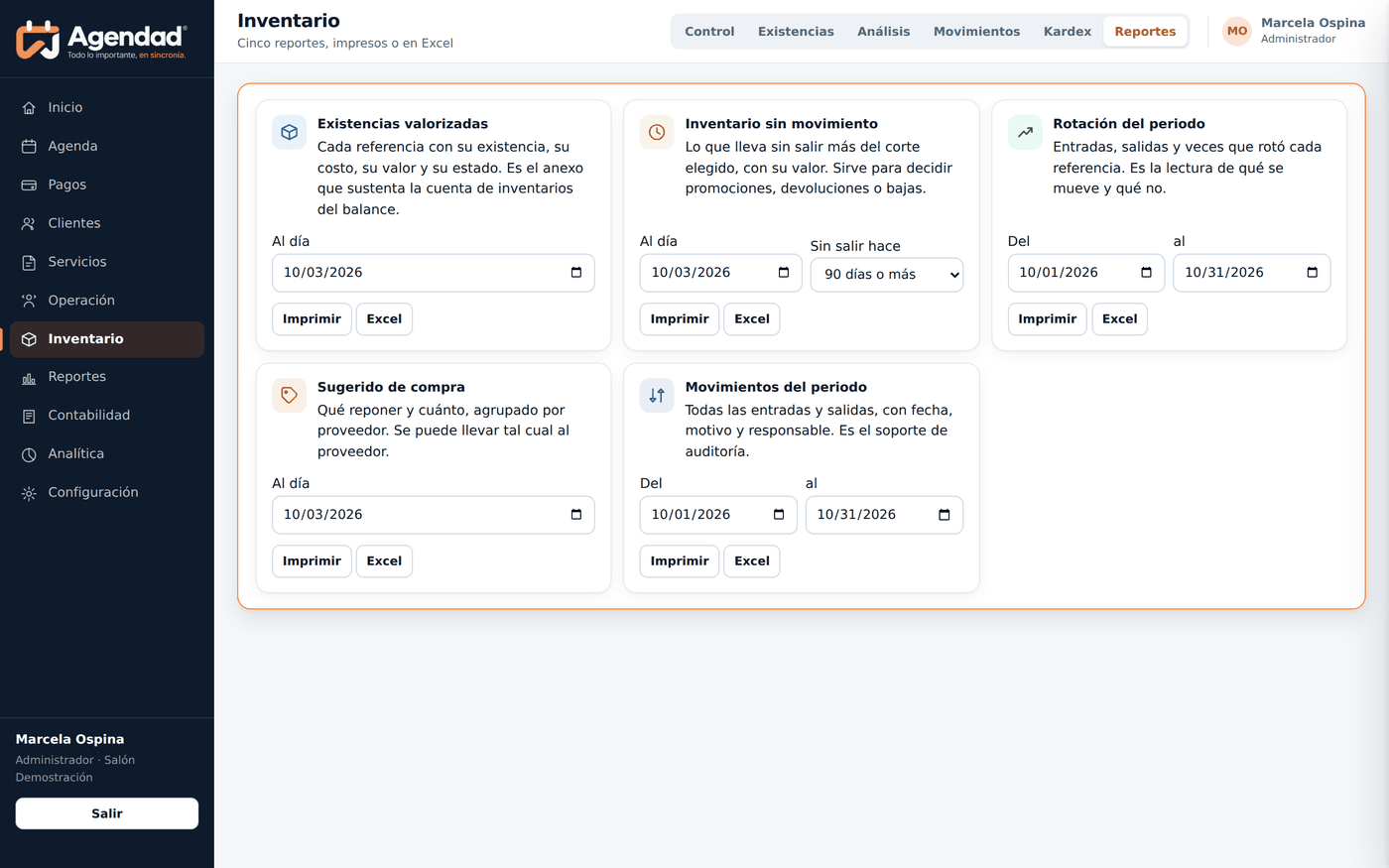
Task: Click the Agendad logo
Action: point(101,40)
